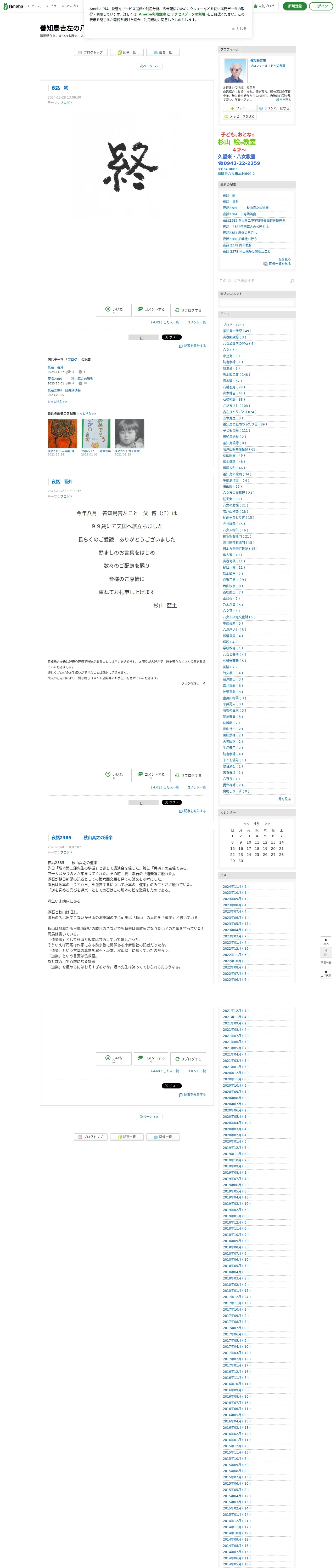Open 続きを見る in profile

284,100
